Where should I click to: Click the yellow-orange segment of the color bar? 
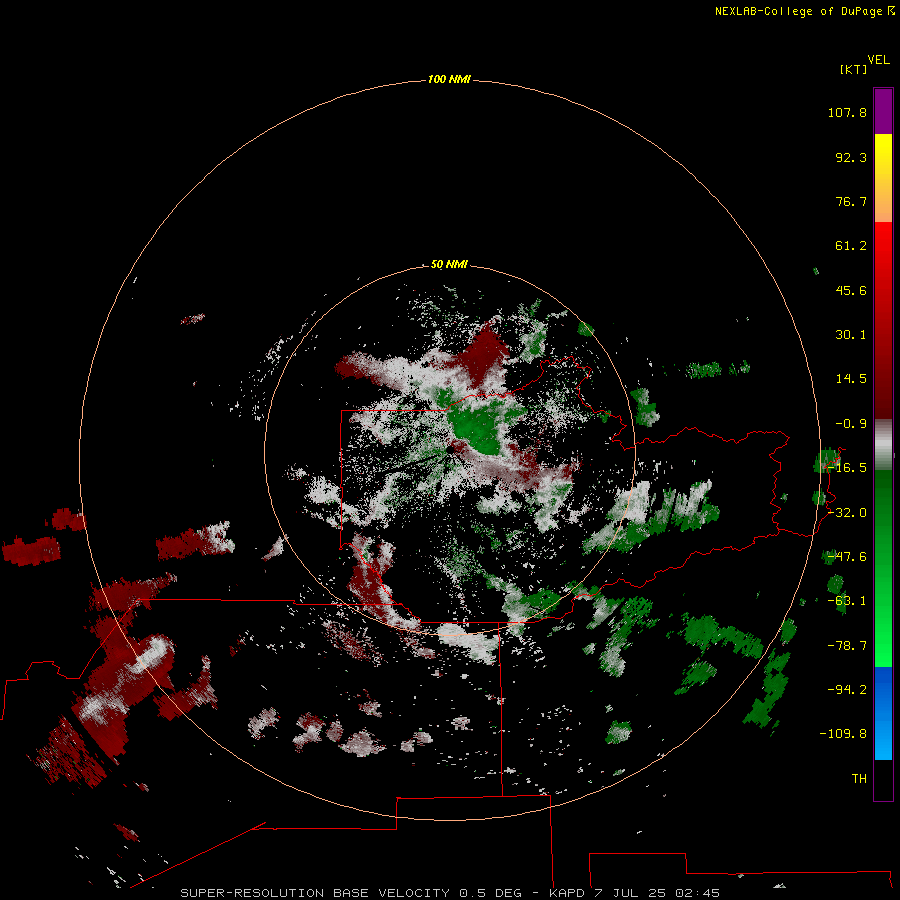(x=883, y=178)
